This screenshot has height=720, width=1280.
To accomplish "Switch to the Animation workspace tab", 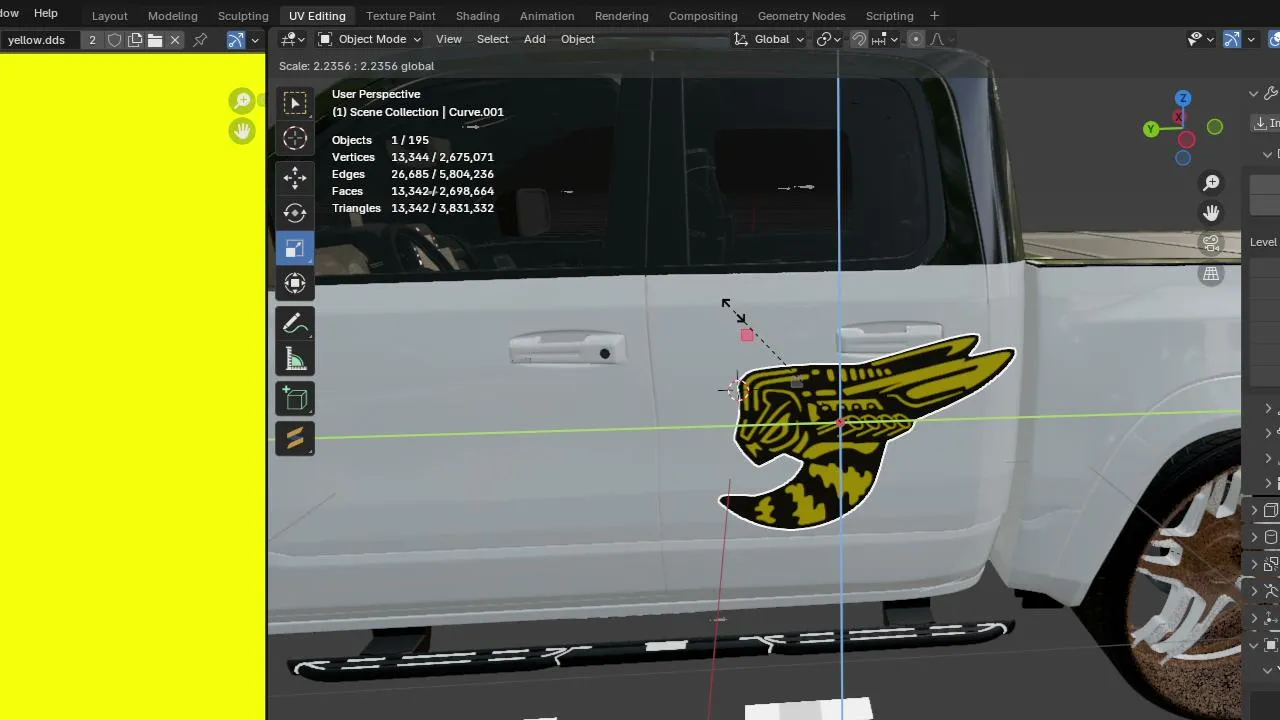I will (x=547, y=16).
